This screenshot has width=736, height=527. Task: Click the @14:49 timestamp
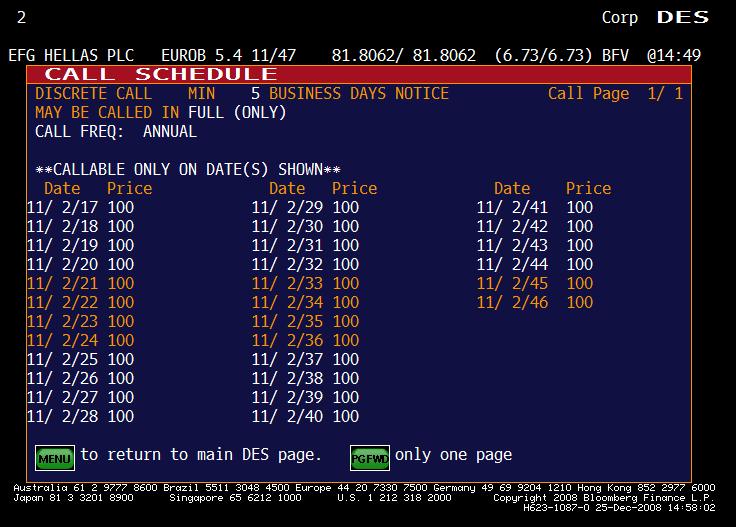pos(674,55)
